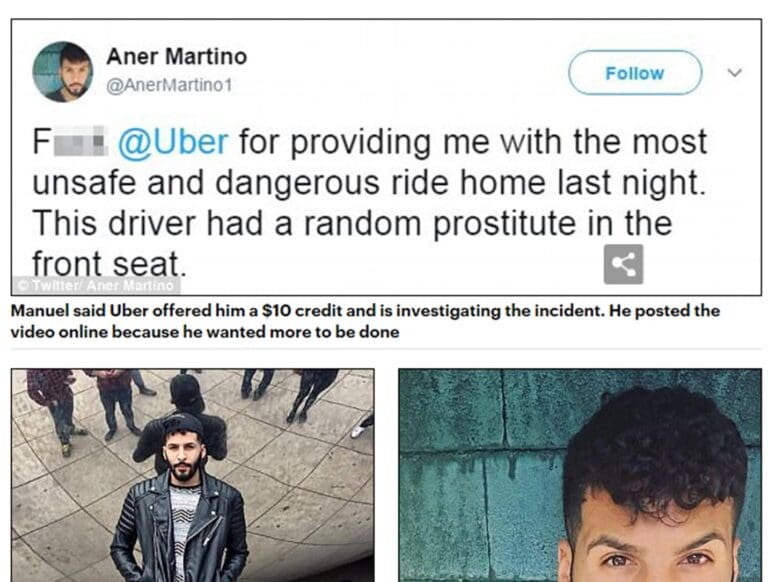Click the words 'front seat.' in the tweet

110,264
